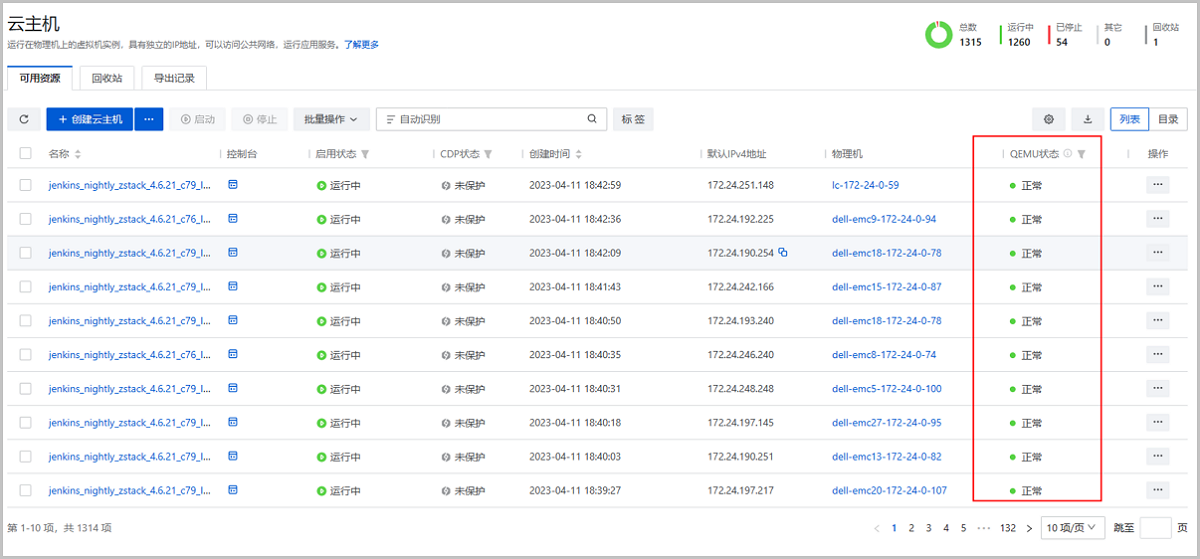Open the 了解更多 link
This screenshot has width=1200, height=559.
(361, 44)
